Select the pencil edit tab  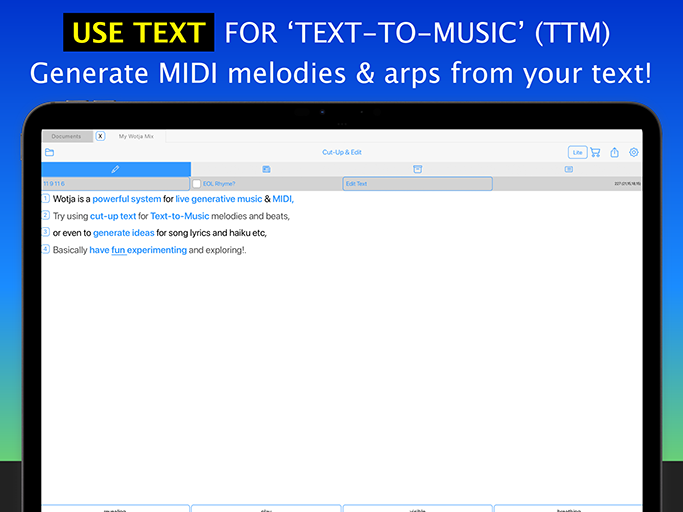point(116,169)
